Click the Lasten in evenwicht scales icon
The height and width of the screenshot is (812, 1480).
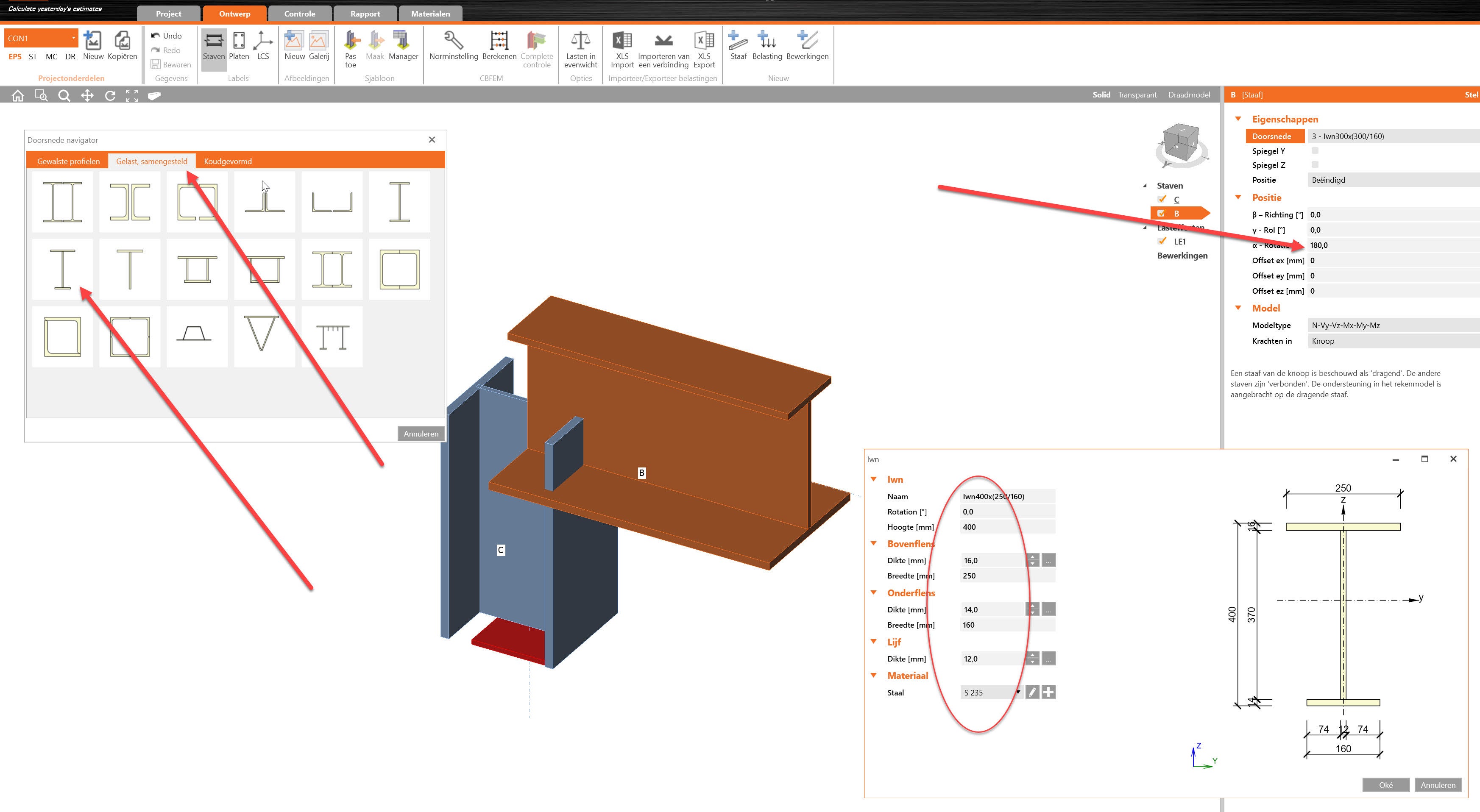pos(580,41)
